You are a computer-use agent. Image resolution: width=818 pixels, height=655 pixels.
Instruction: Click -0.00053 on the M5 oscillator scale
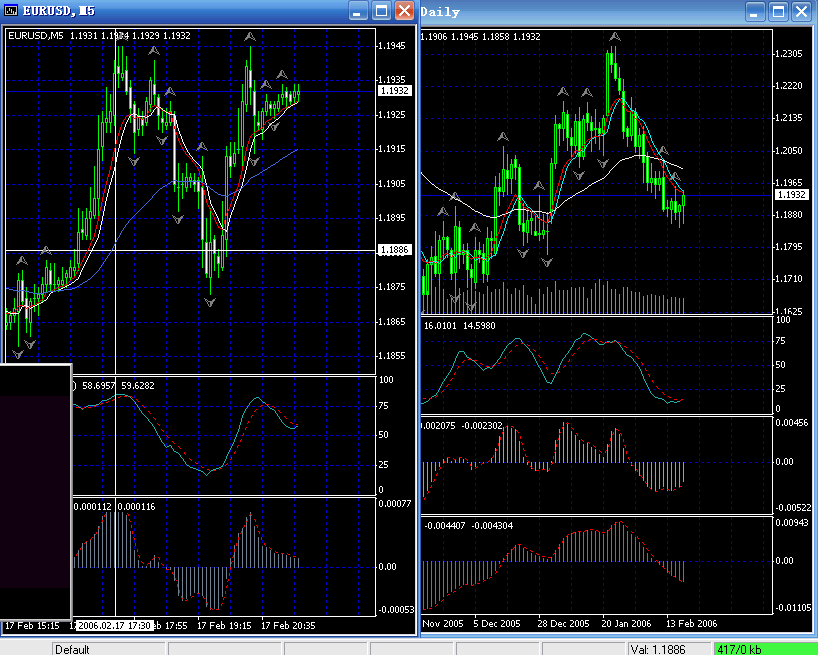coord(396,609)
